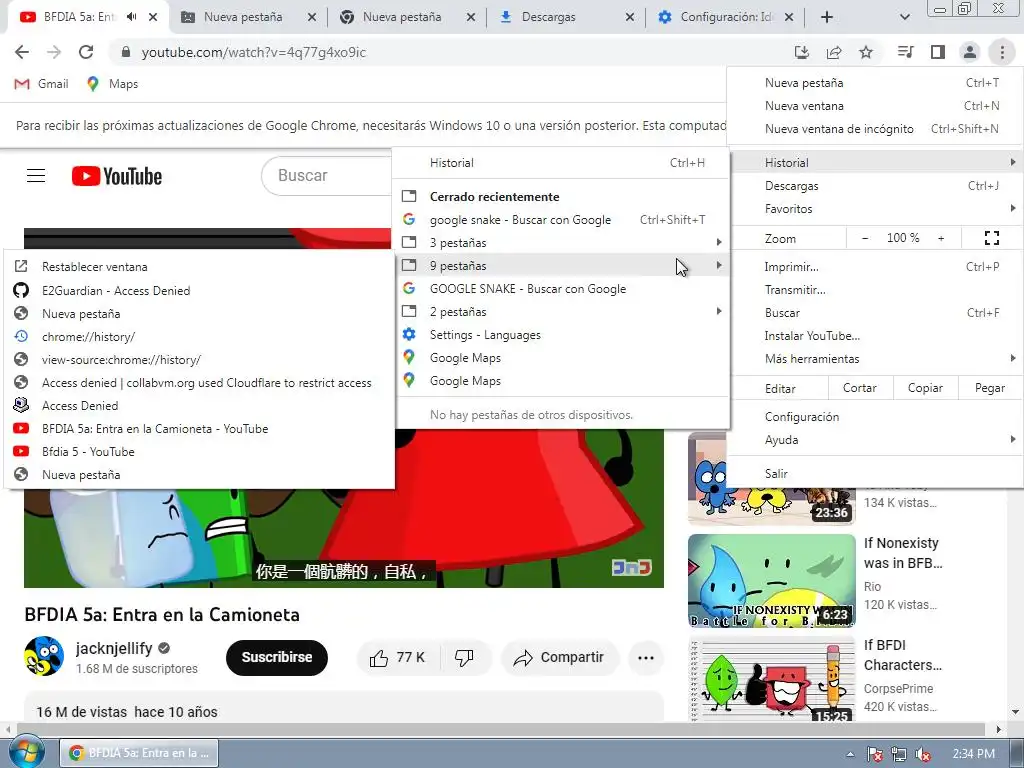Choose Nueva pestaña in Chrome menu
This screenshot has height=768, width=1024.
(875, 83)
